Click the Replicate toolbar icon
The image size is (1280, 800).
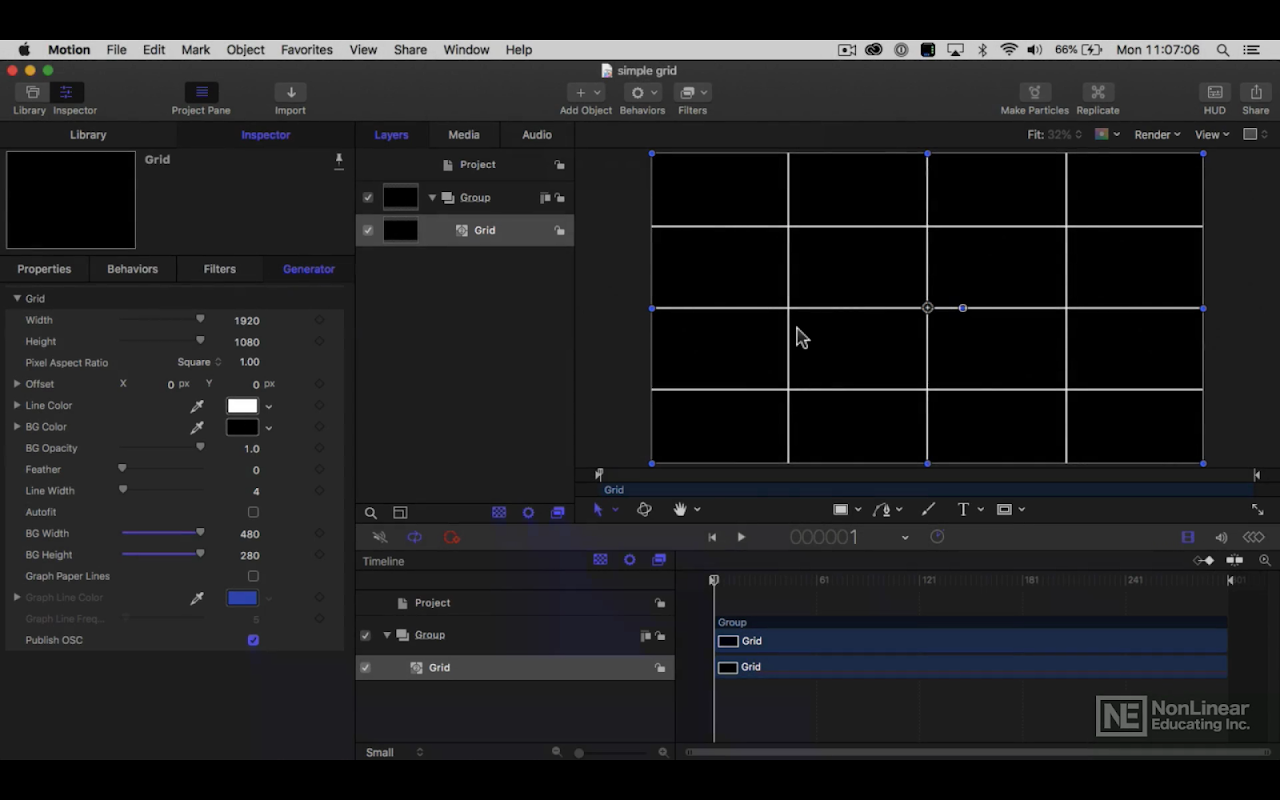pos(1097,93)
